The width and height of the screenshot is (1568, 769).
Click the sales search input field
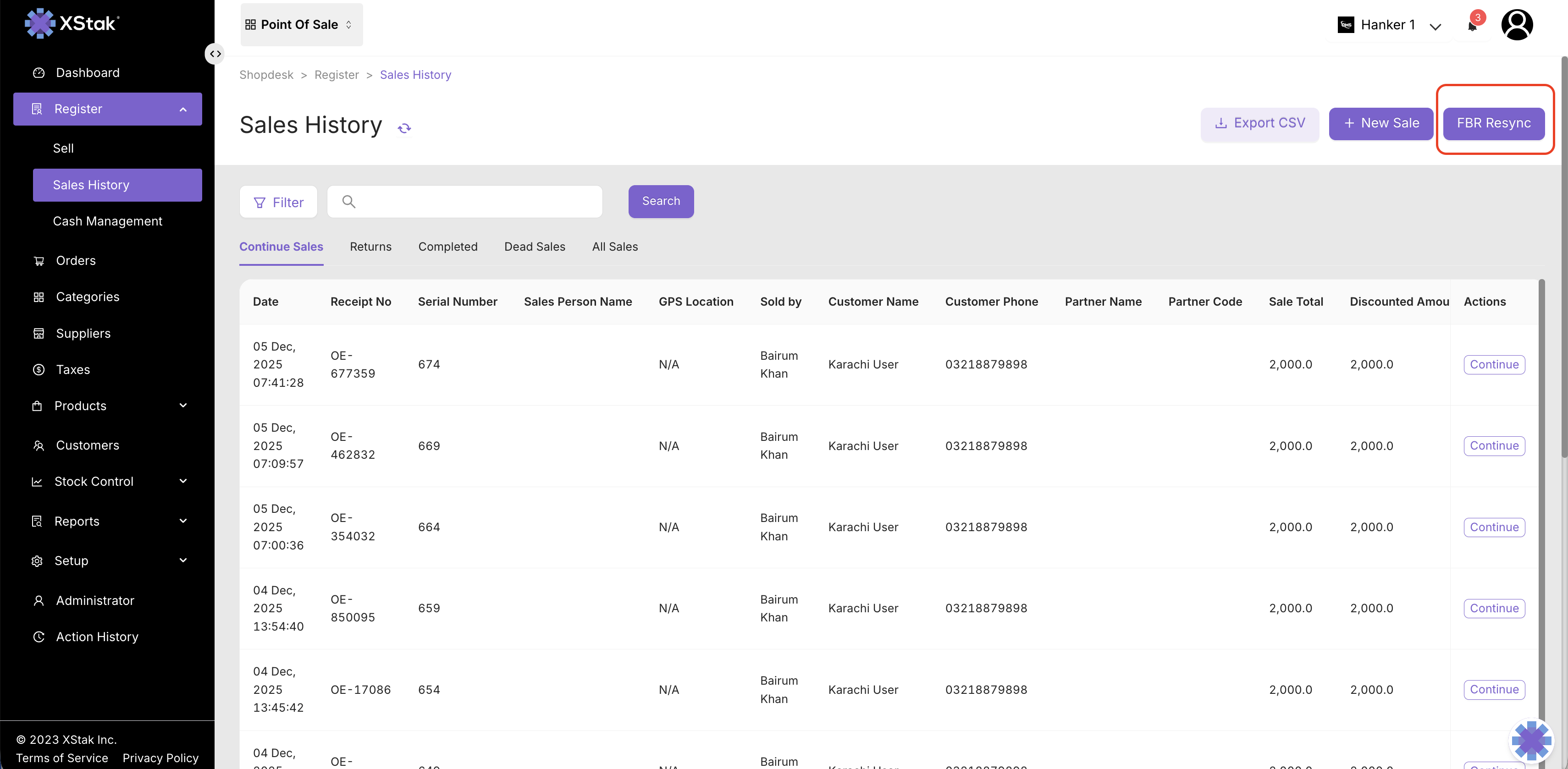tap(475, 201)
